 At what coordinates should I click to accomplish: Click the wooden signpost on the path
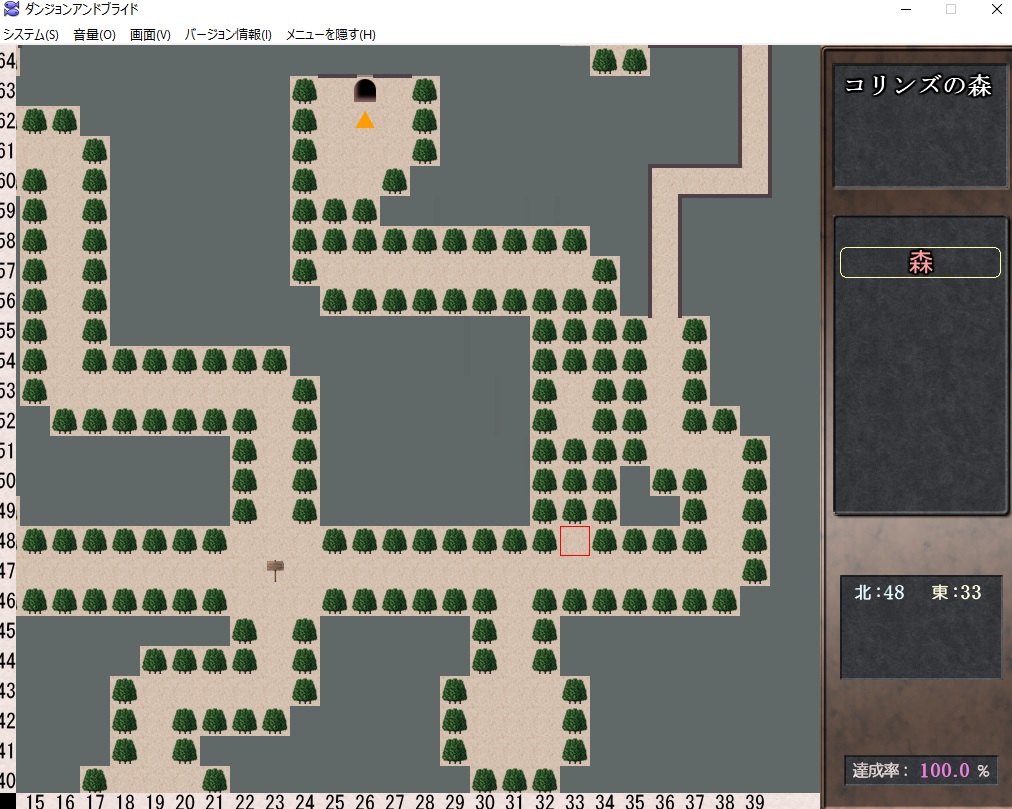pyautogui.click(x=275, y=569)
